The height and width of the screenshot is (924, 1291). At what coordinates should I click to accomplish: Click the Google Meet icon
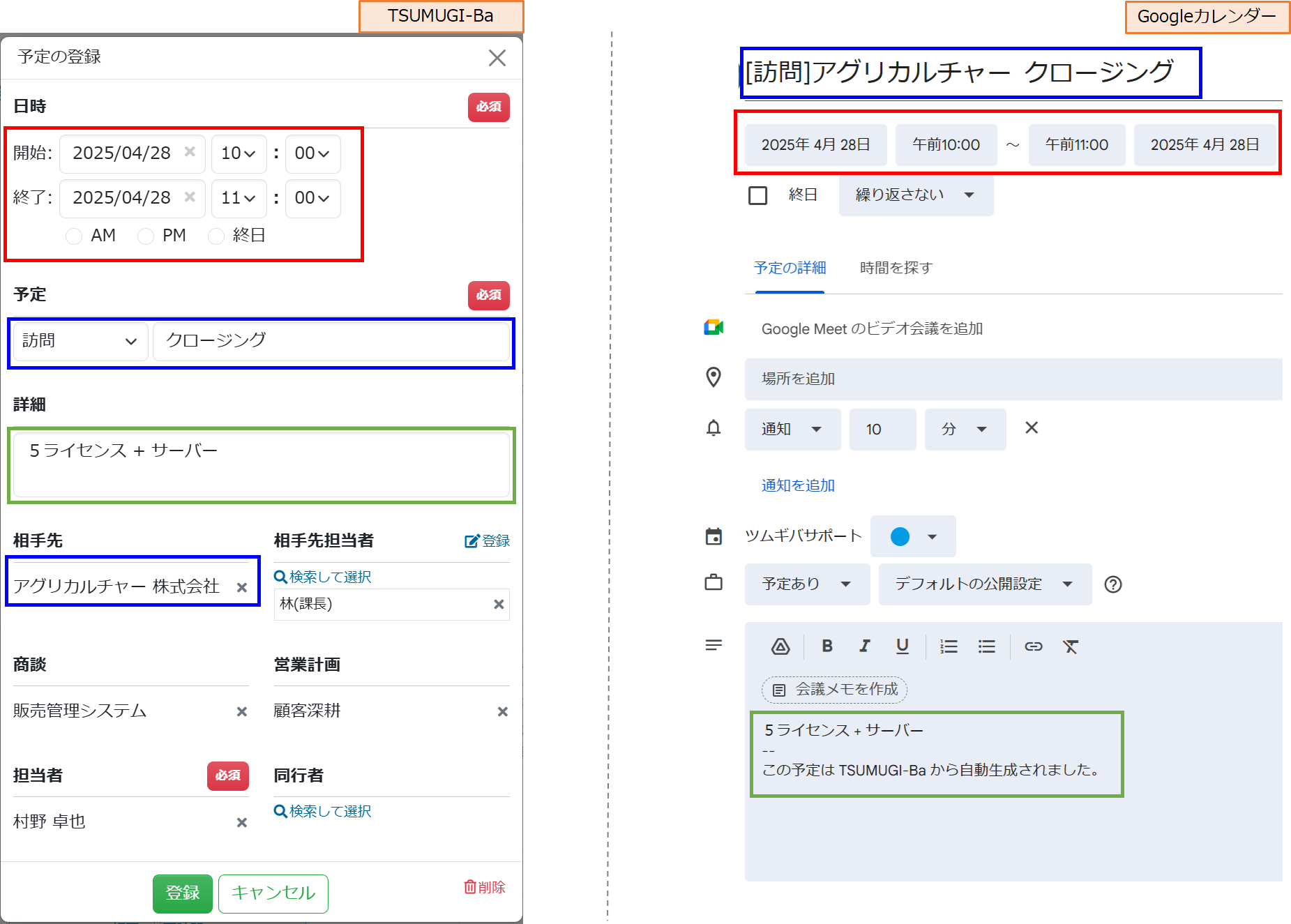tap(714, 328)
